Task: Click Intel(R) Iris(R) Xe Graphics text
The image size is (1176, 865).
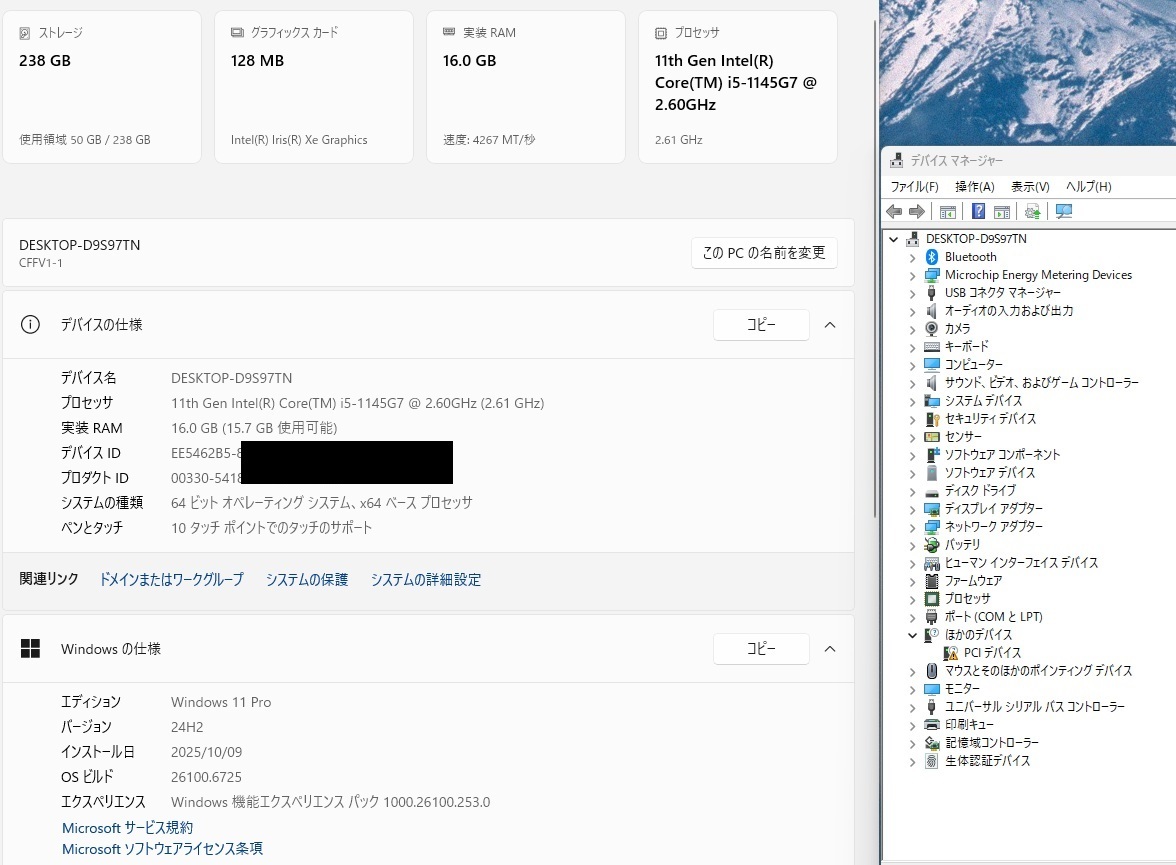Action: click(299, 140)
